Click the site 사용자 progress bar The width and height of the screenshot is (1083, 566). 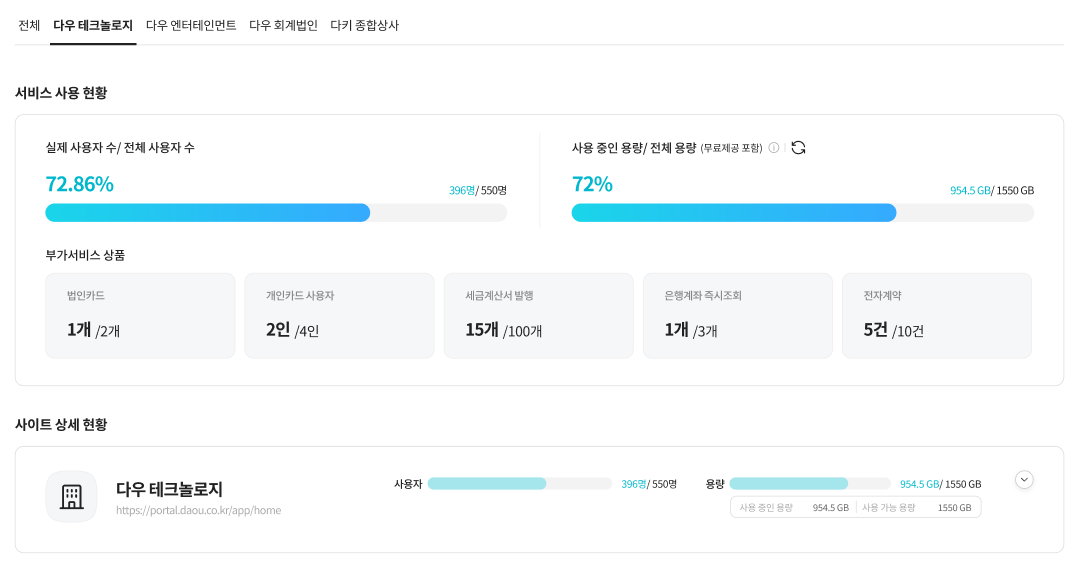[519, 484]
